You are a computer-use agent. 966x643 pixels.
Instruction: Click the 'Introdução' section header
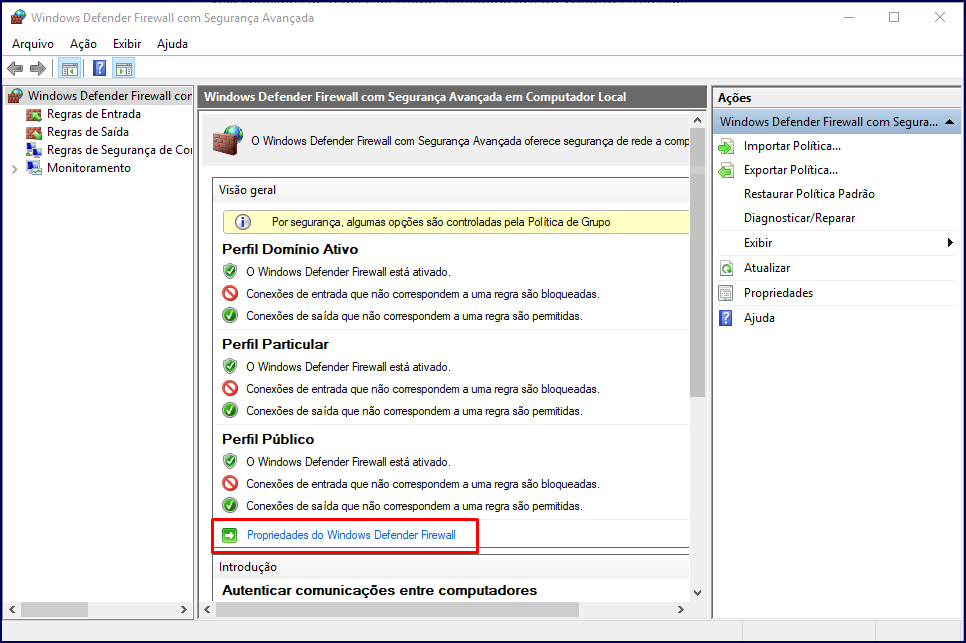248,567
